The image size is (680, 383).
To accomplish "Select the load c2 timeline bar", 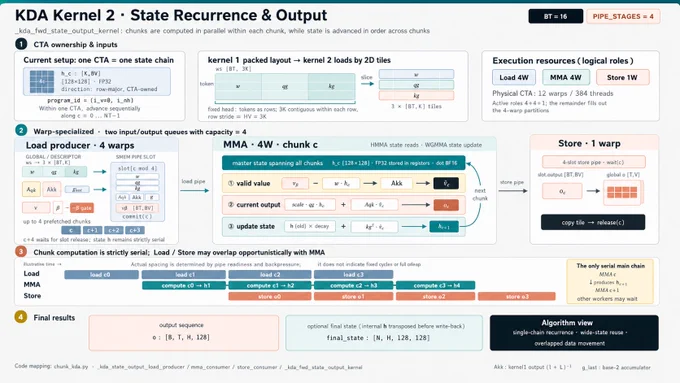I will click(270, 275).
